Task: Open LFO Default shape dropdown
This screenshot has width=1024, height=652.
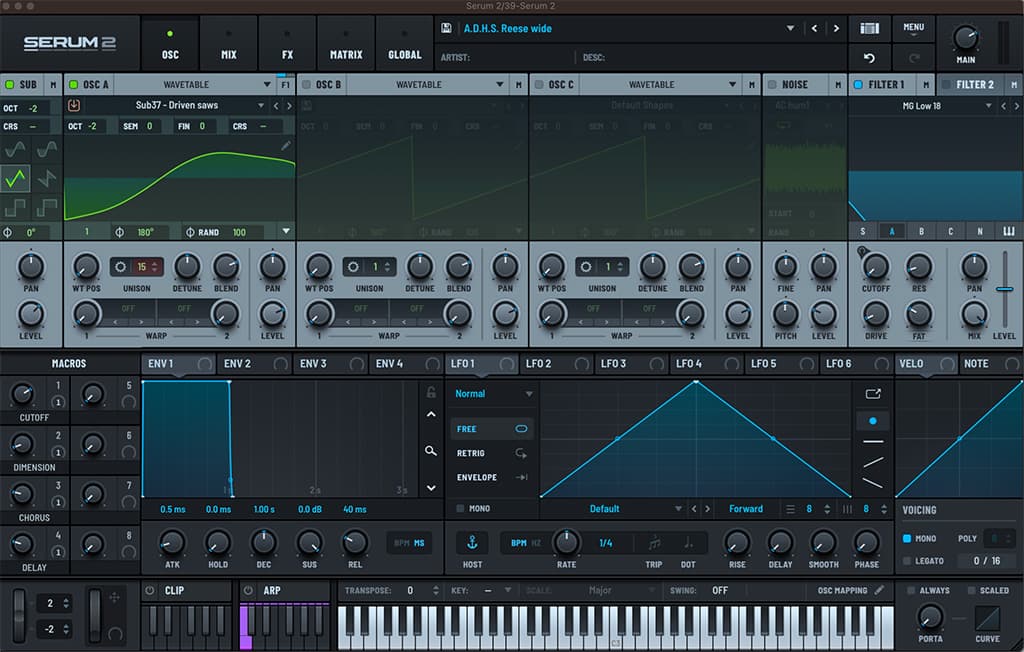Action: click(x=678, y=509)
